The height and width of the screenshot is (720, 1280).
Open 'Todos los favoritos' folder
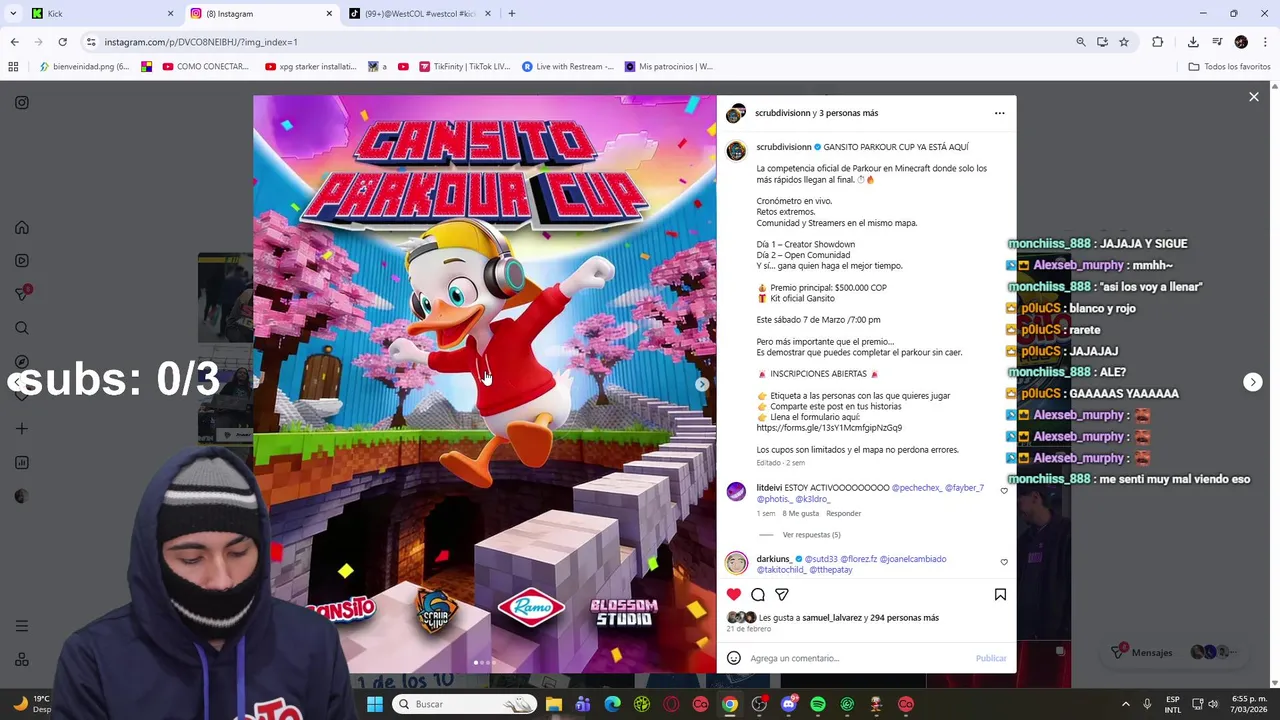[x=1229, y=67]
